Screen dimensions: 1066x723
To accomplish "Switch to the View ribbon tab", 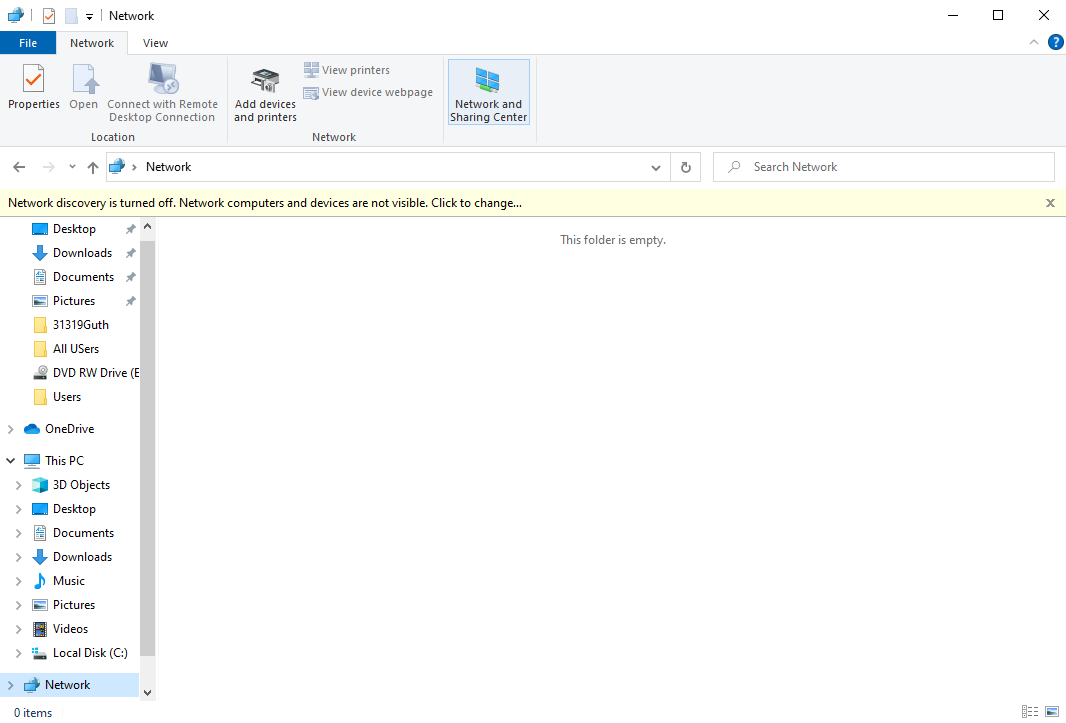I will 155,43.
